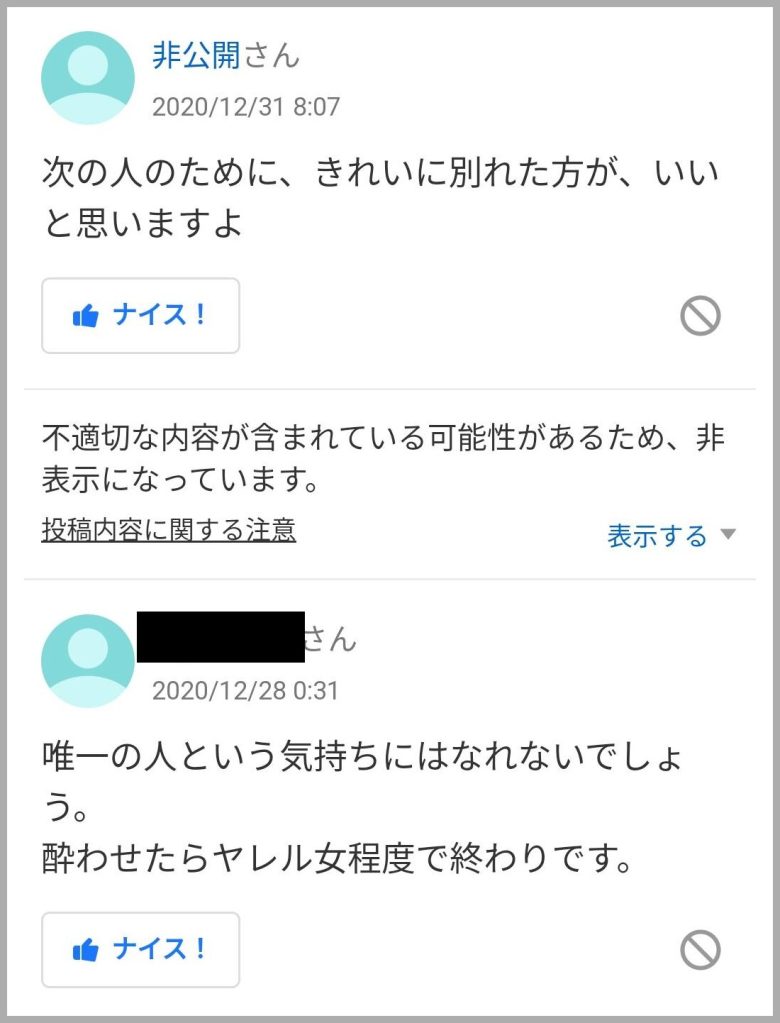Click the 2020/12/31 8:07 timestamp
Image resolution: width=780 pixels, height=1023 pixels.
pyautogui.click(x=246, y=107)
